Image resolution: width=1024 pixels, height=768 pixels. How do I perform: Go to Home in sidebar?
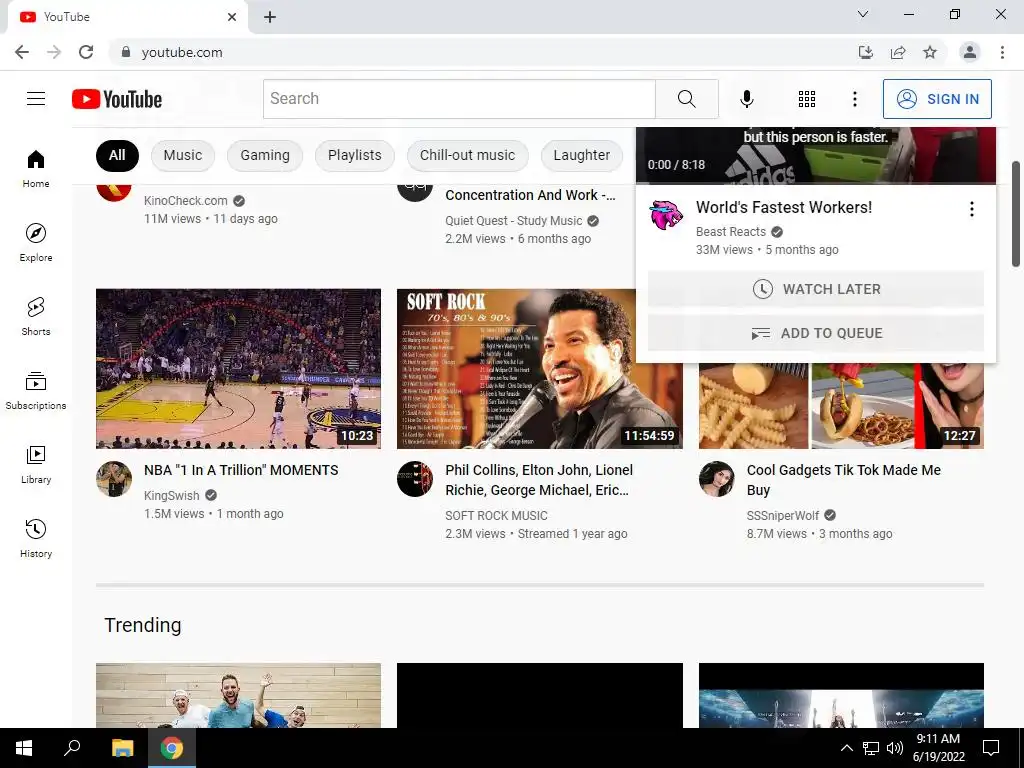coord(36,168)
